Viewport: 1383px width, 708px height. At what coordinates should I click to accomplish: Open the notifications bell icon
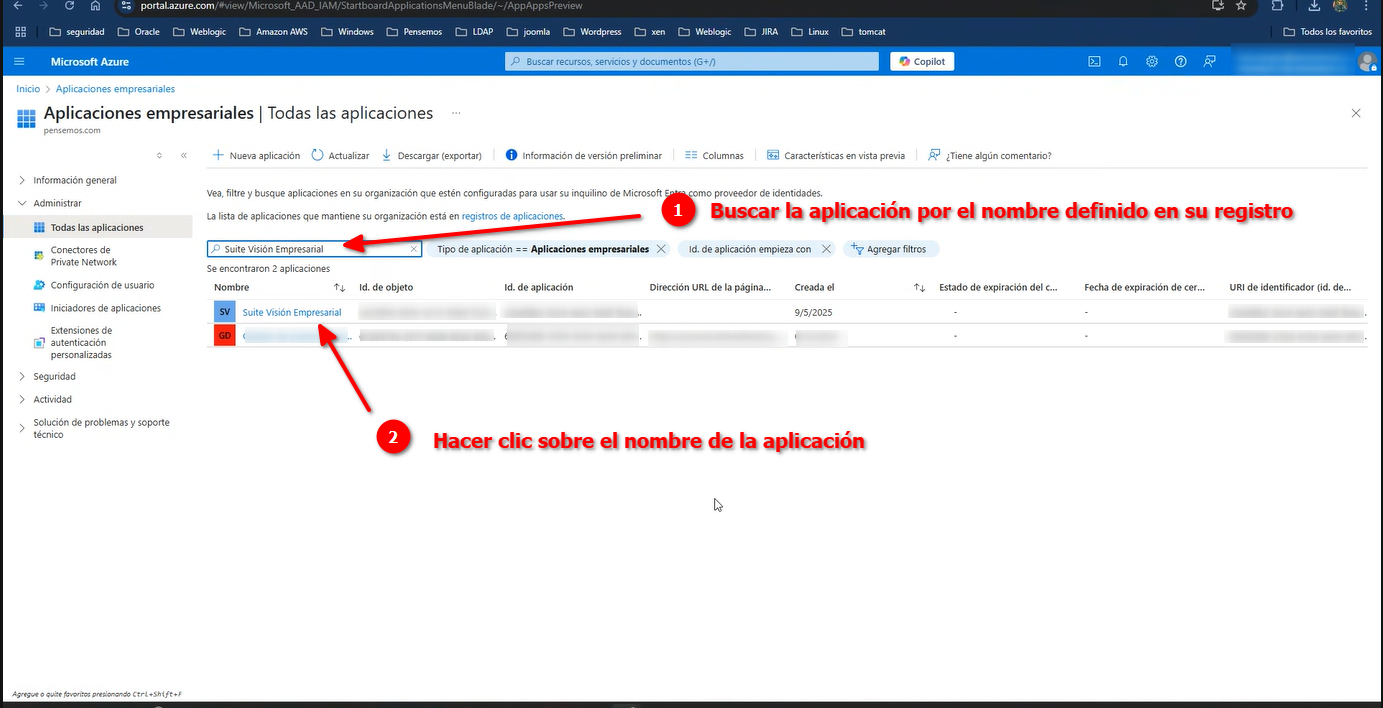[1123, 62]
